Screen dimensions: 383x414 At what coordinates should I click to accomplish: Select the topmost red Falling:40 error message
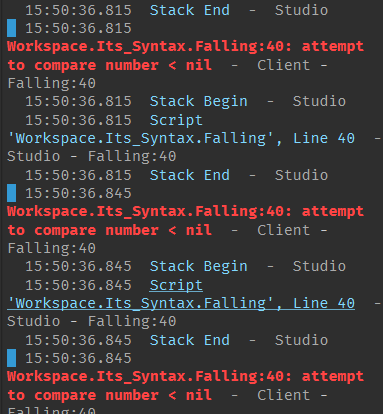185,56
